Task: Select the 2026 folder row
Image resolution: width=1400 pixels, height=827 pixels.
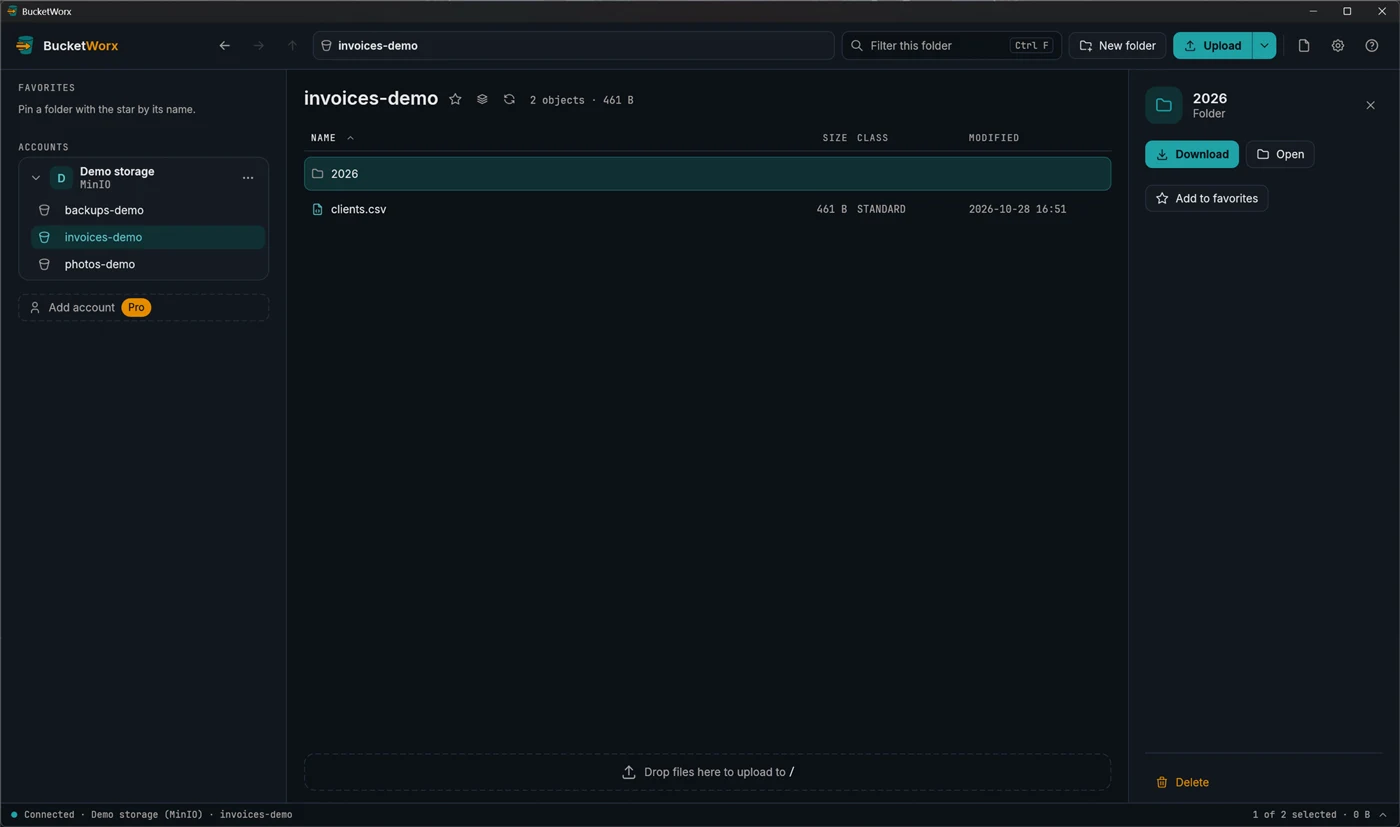Action: coord(707,174)
